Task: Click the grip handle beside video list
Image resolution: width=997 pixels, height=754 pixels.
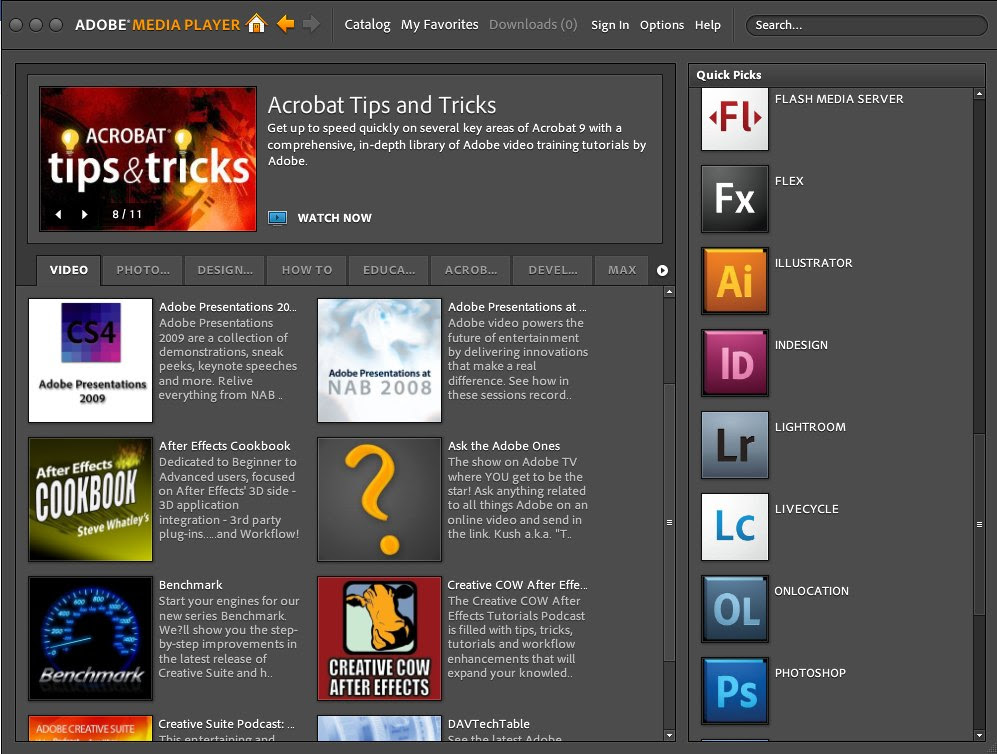Action: 669,523
